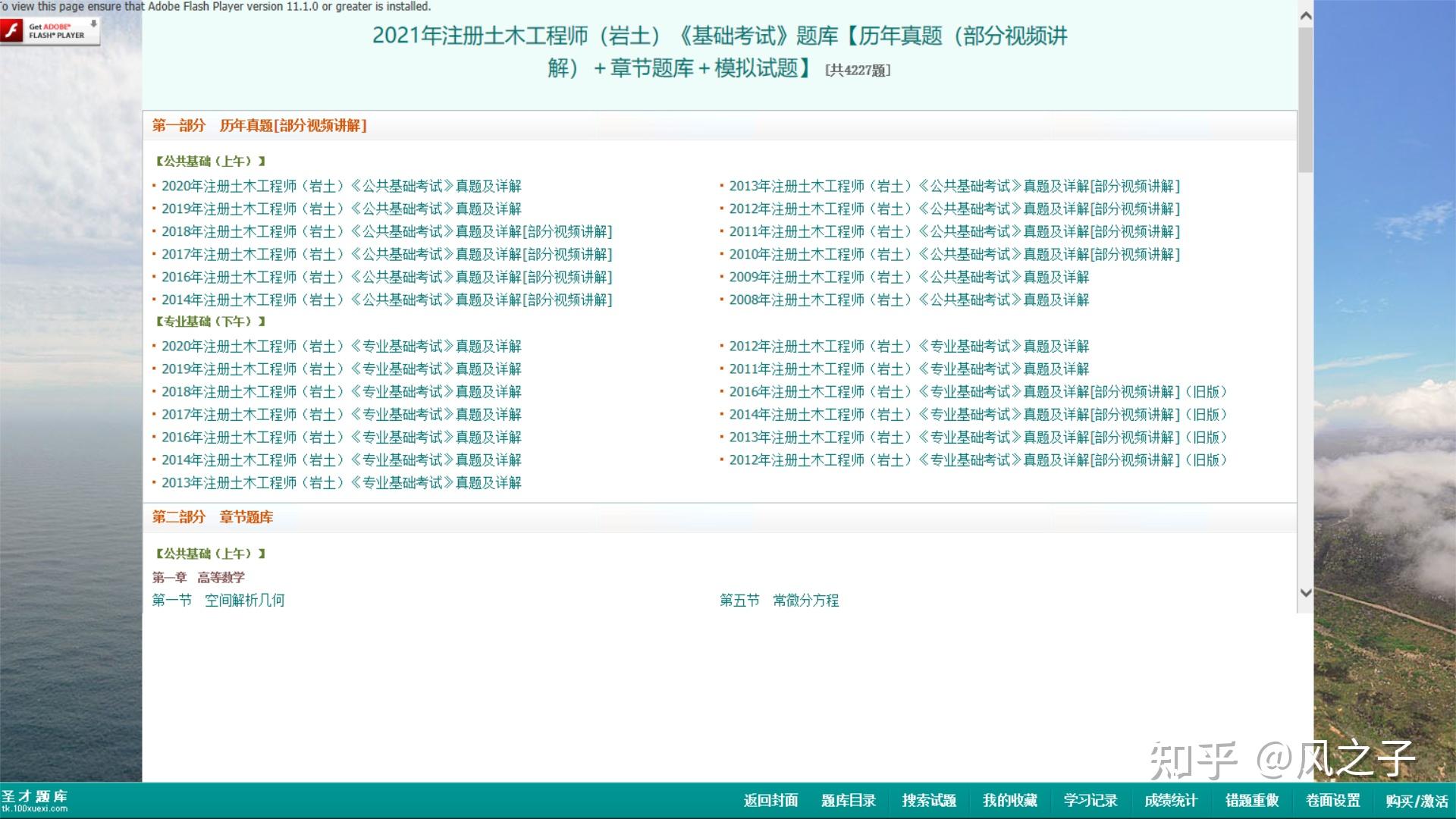Click the vertical scrollbar thumb
The height and width of the screenshot is (819, 1456).
(x=1305, y=100)
